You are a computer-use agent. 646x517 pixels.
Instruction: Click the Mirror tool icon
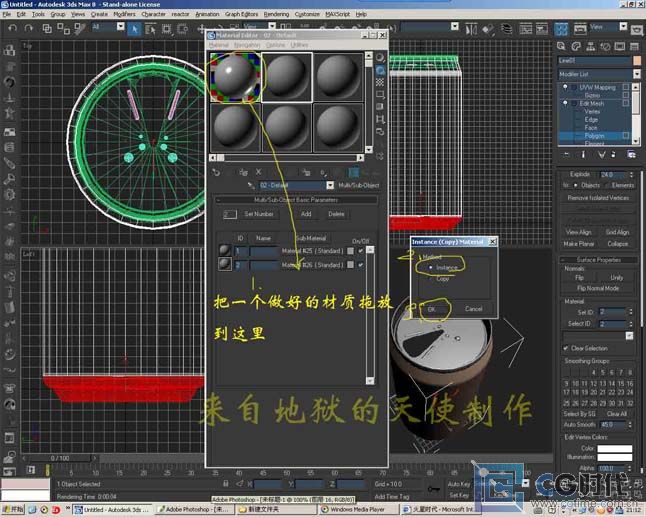470,29
